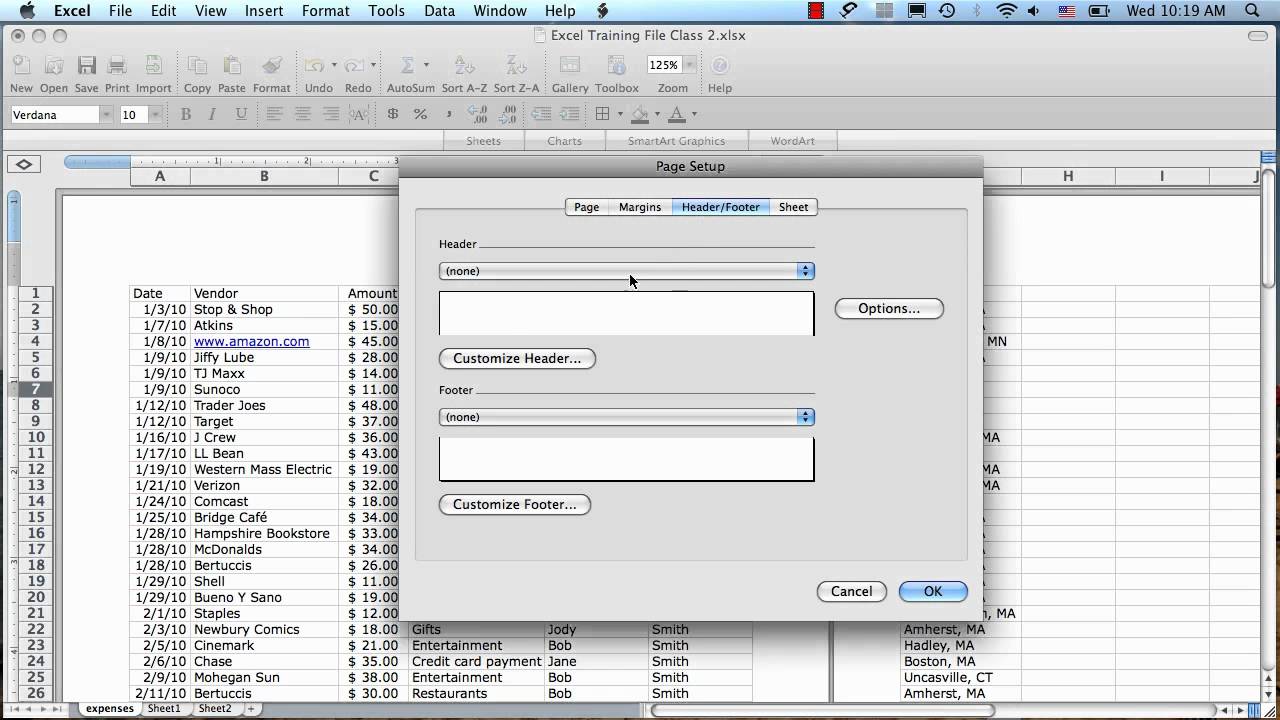Image resolution: width=1280 pixels, height=720 pixels.
Task: Click the Copy toolbar icon
Action: click(x=197, y=66)
